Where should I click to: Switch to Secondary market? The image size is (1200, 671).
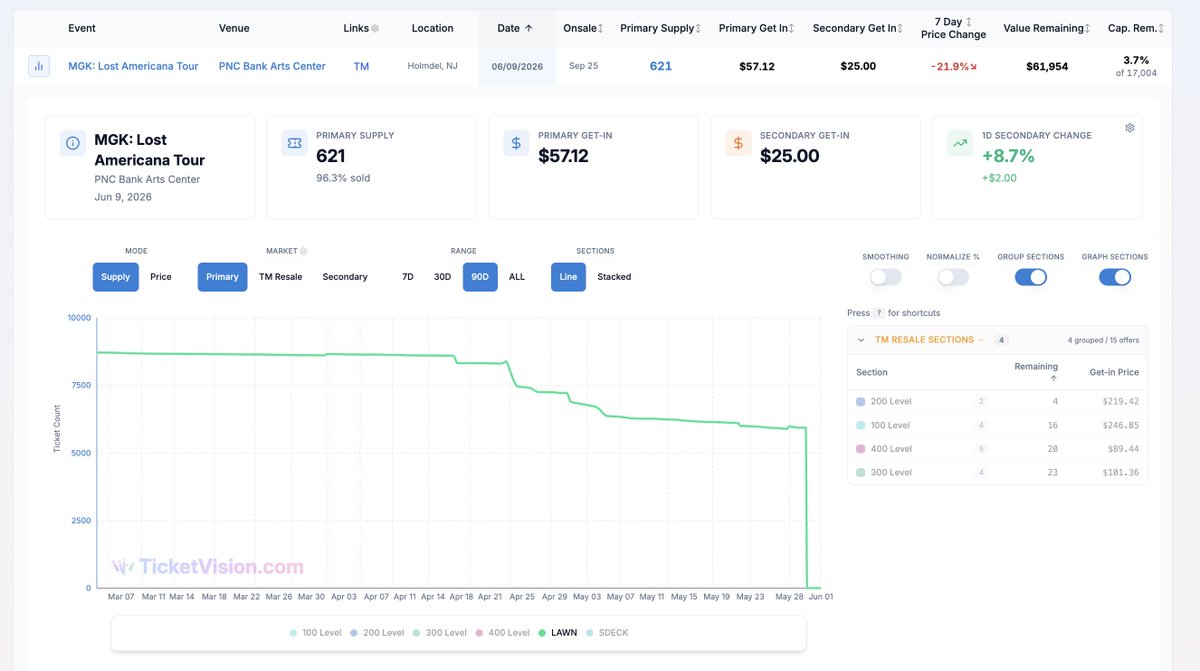tap(345, 277)
